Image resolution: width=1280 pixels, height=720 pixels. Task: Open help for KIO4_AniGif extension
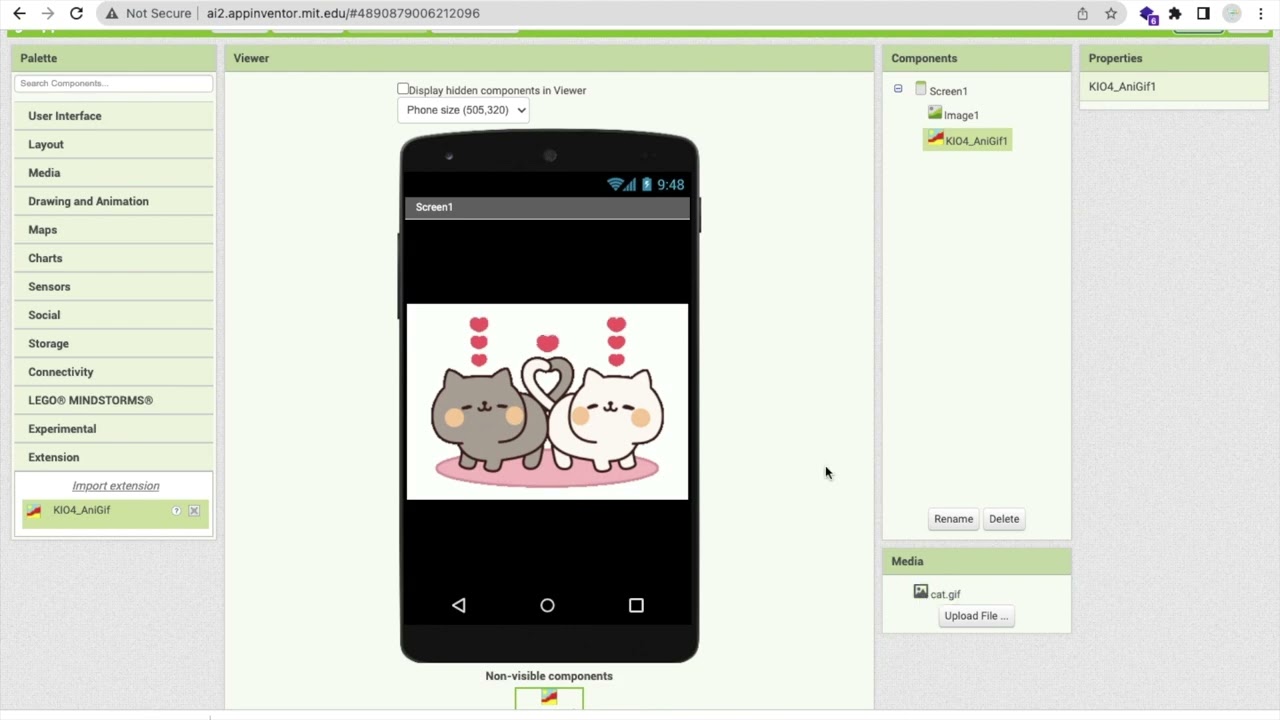pos(177,511)
